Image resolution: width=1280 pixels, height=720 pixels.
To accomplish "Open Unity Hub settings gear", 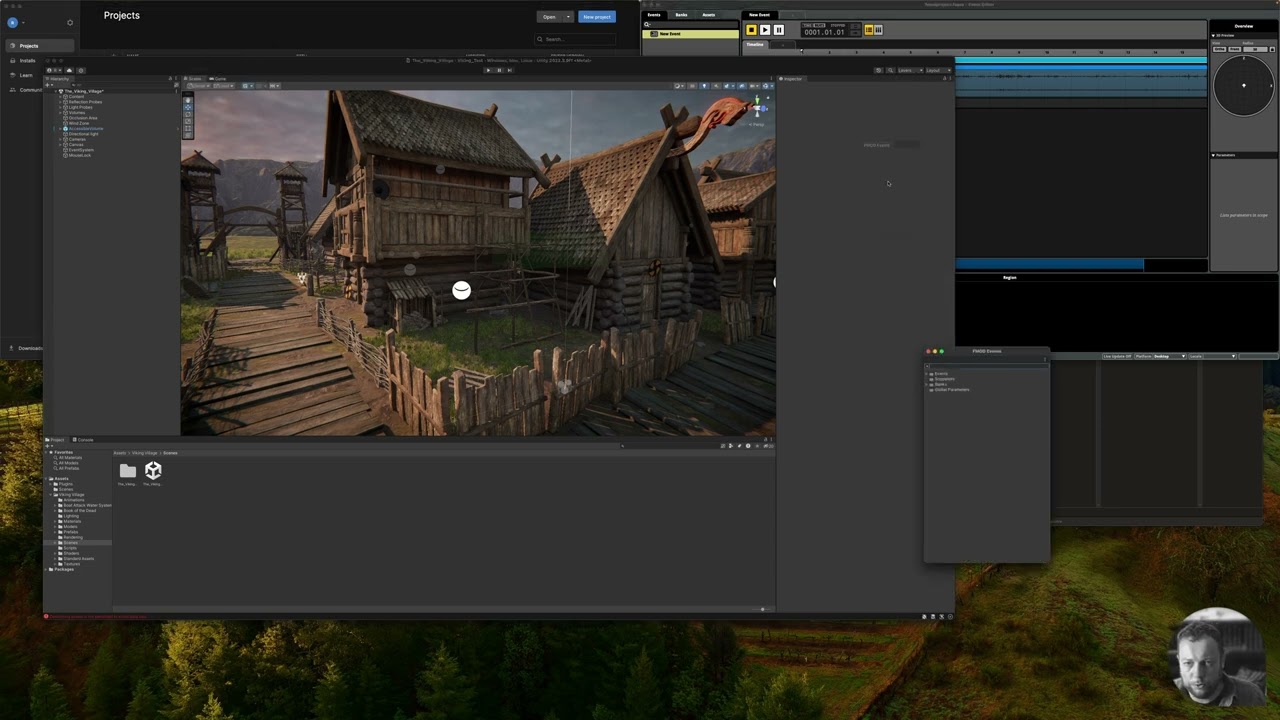I will (x=69, y=22).
